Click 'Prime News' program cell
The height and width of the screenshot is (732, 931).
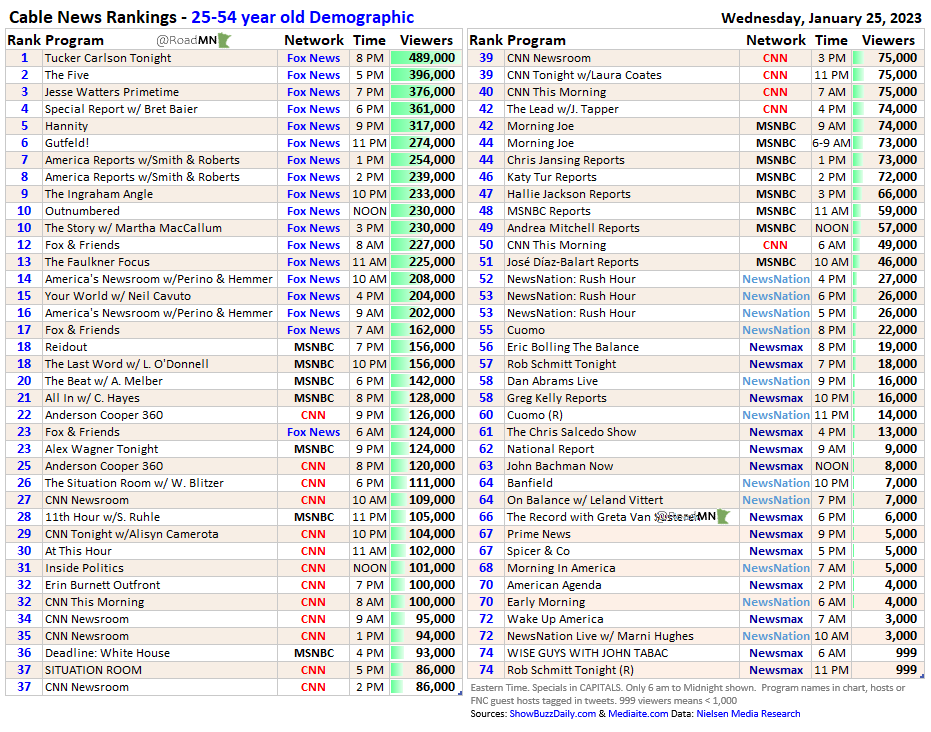click(622, 534)
